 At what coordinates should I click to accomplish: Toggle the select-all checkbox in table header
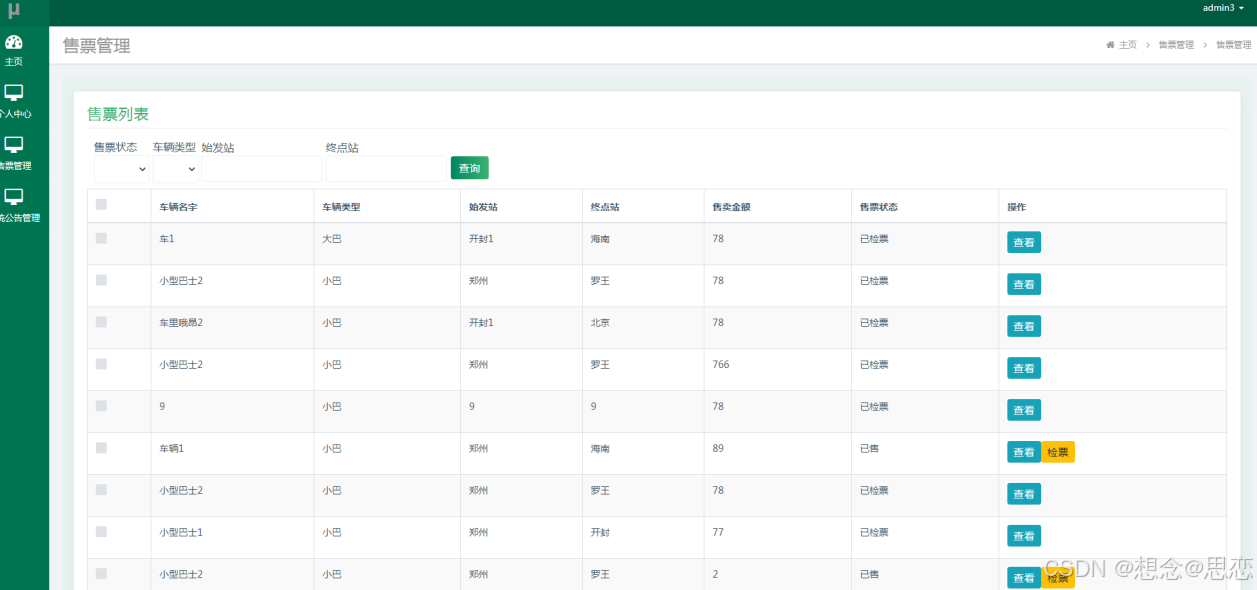101,205
